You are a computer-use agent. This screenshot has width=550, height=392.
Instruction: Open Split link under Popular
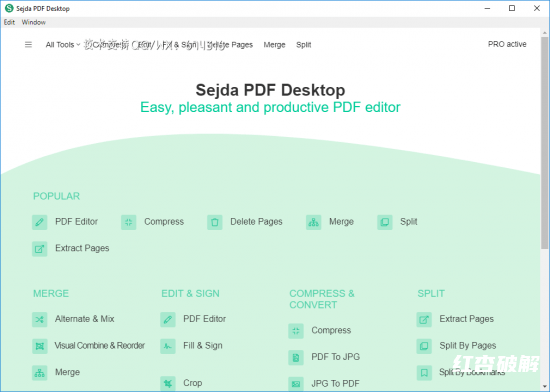tap(409, 222)
